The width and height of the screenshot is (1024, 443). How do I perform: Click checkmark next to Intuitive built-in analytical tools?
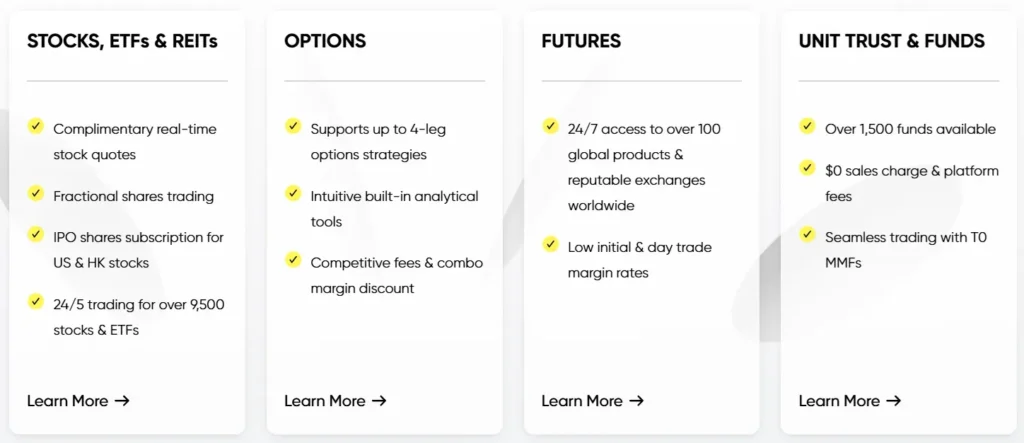pyautogui.click(x=293, y=194)
